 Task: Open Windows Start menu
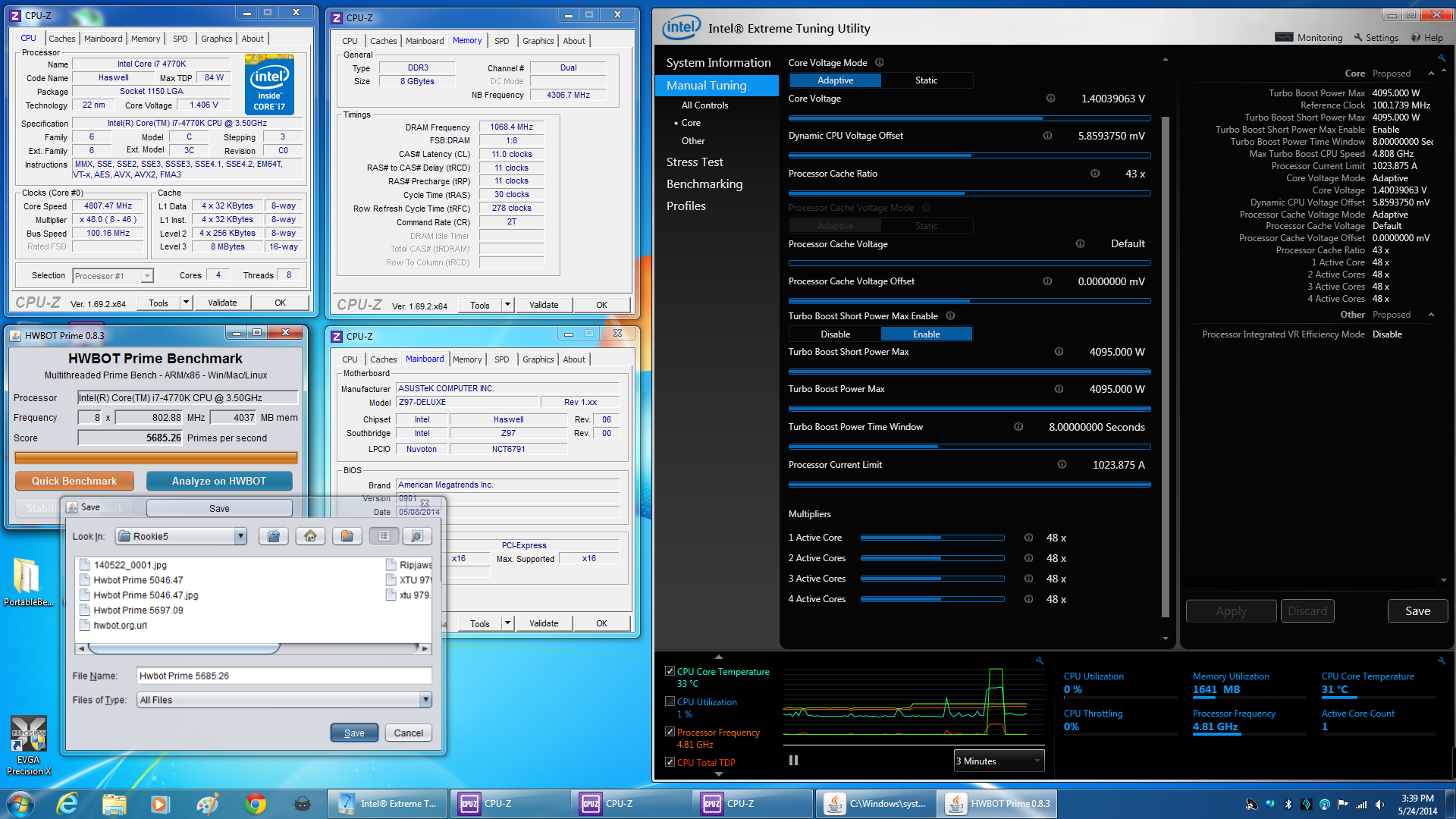(x=20, y=804)
